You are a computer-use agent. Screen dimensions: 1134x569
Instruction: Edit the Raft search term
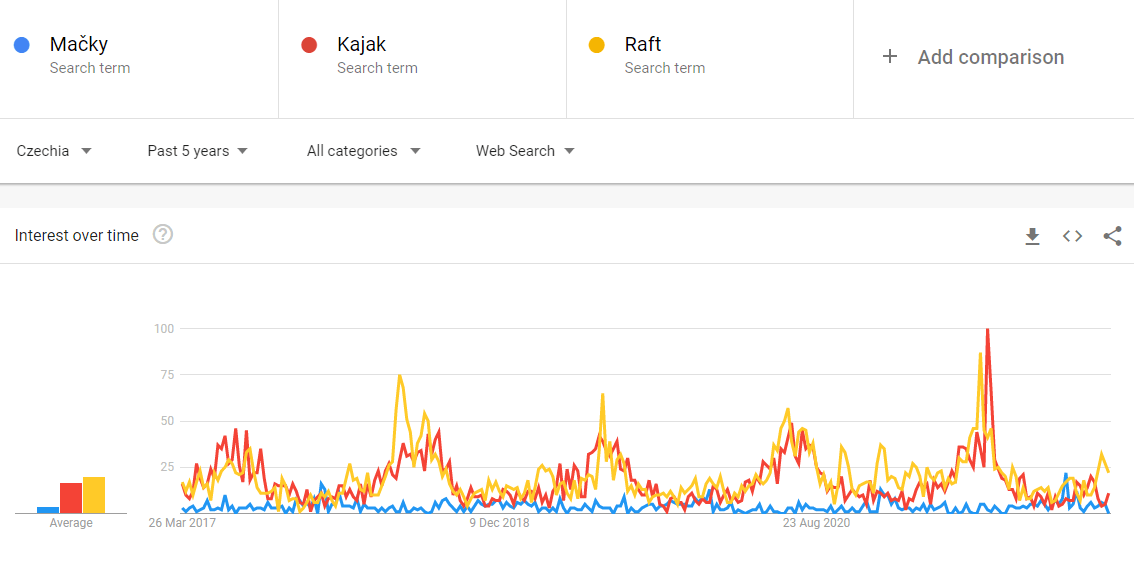point(643,45)
